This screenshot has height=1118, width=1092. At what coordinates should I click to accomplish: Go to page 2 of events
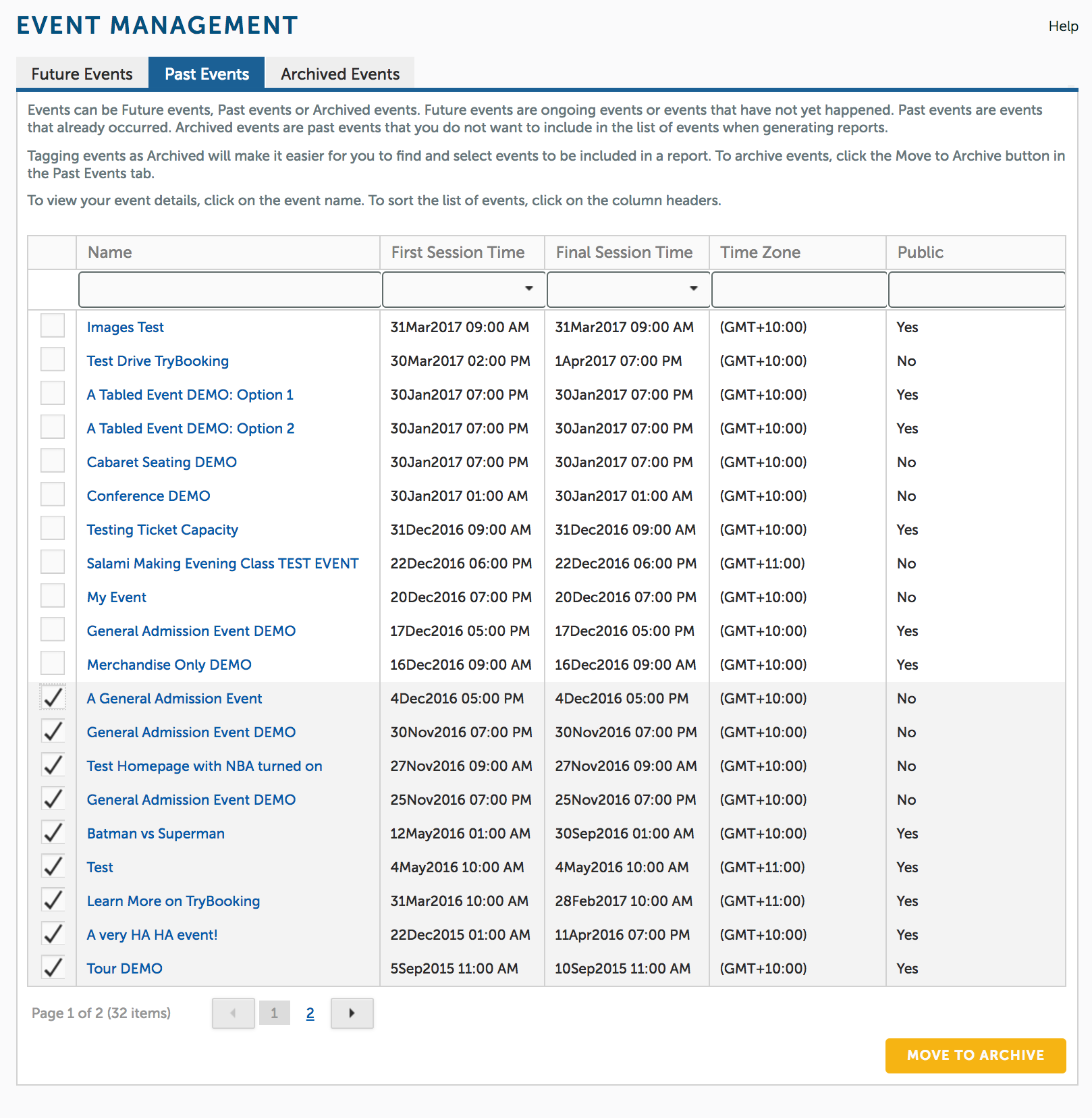point(310,1013)
